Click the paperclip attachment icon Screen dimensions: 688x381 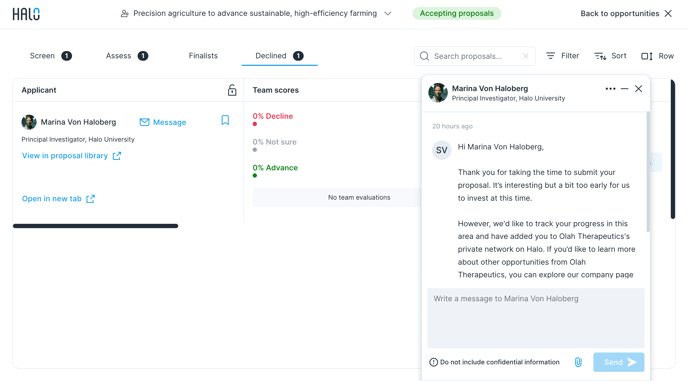pyautogui.click(x=578, y=362)
